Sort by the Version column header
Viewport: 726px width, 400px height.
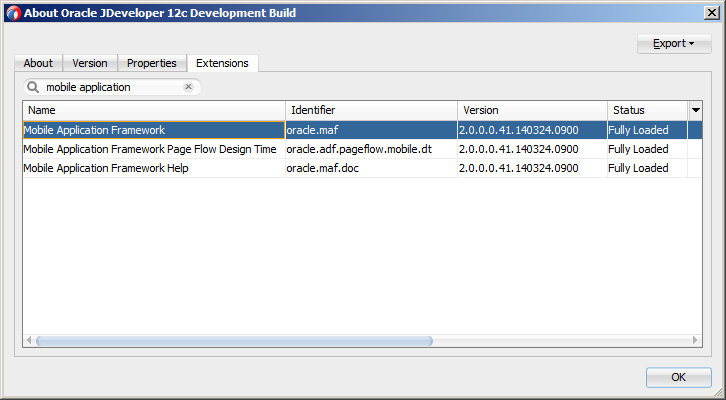coord(532,110)
